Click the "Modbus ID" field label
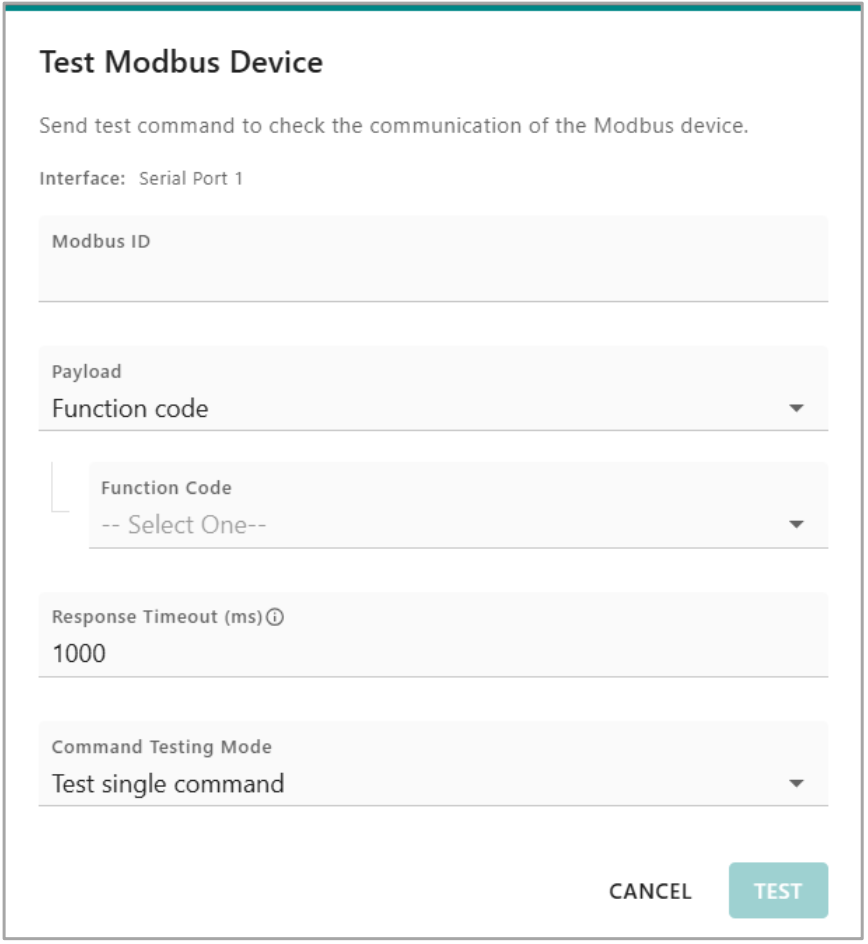Image resolution: width=868 pixels, height=944 pixels. [x=101, y=242]
